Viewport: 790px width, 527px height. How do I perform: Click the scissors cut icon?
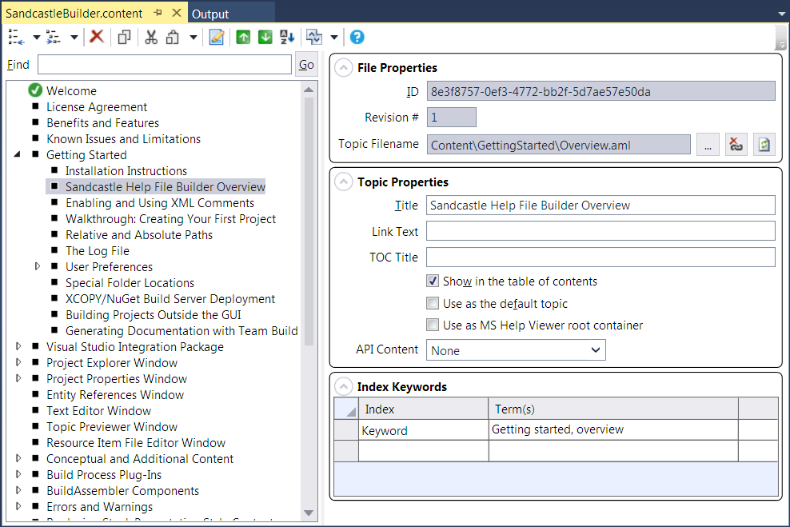(151, 37)
